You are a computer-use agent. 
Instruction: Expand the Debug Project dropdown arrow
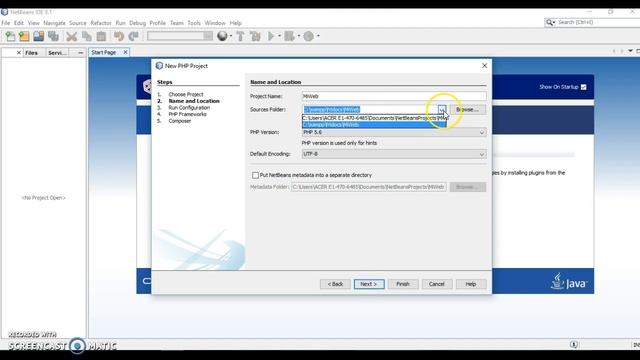(x=299, y=36)
